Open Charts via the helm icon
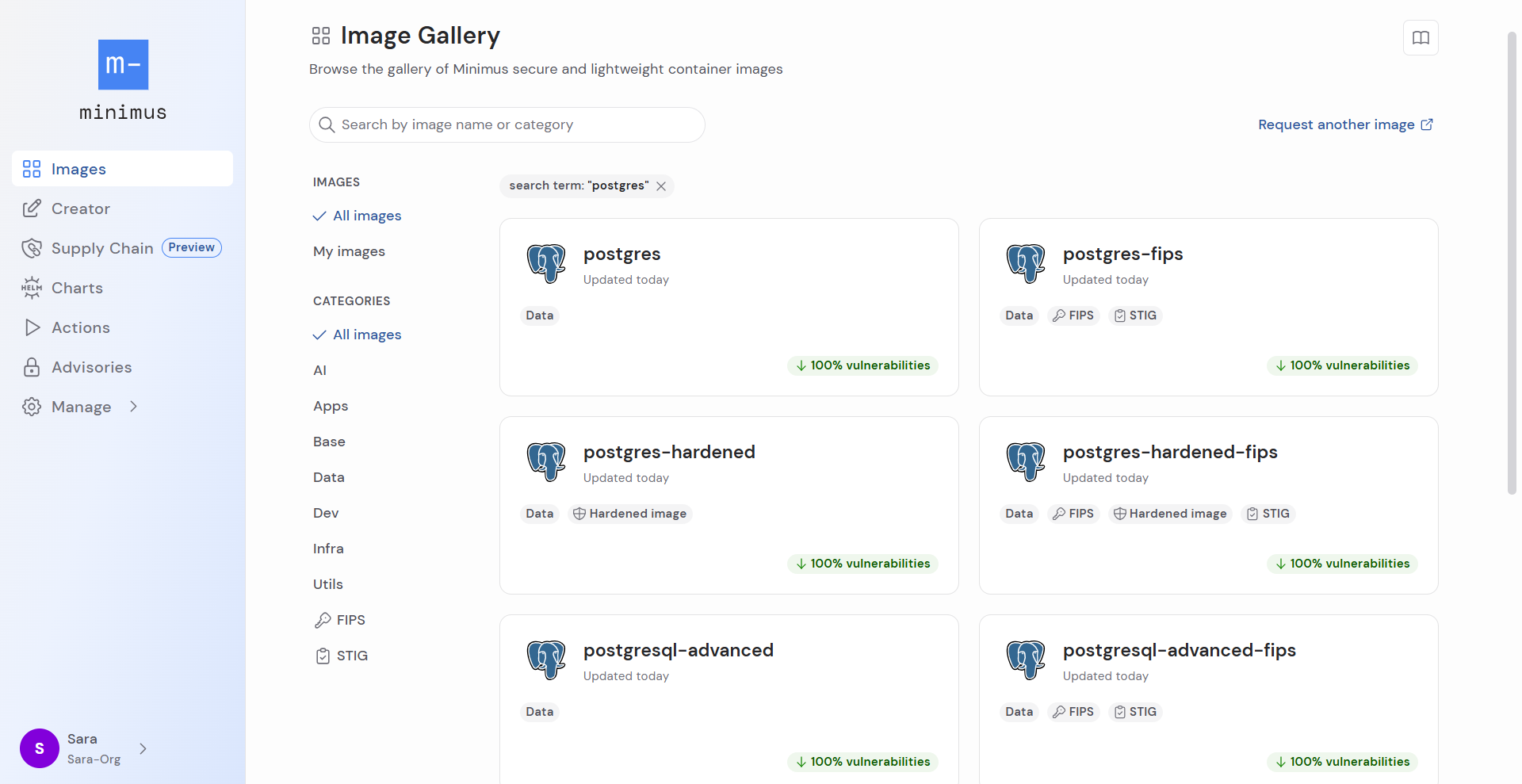 coord(32,287)
